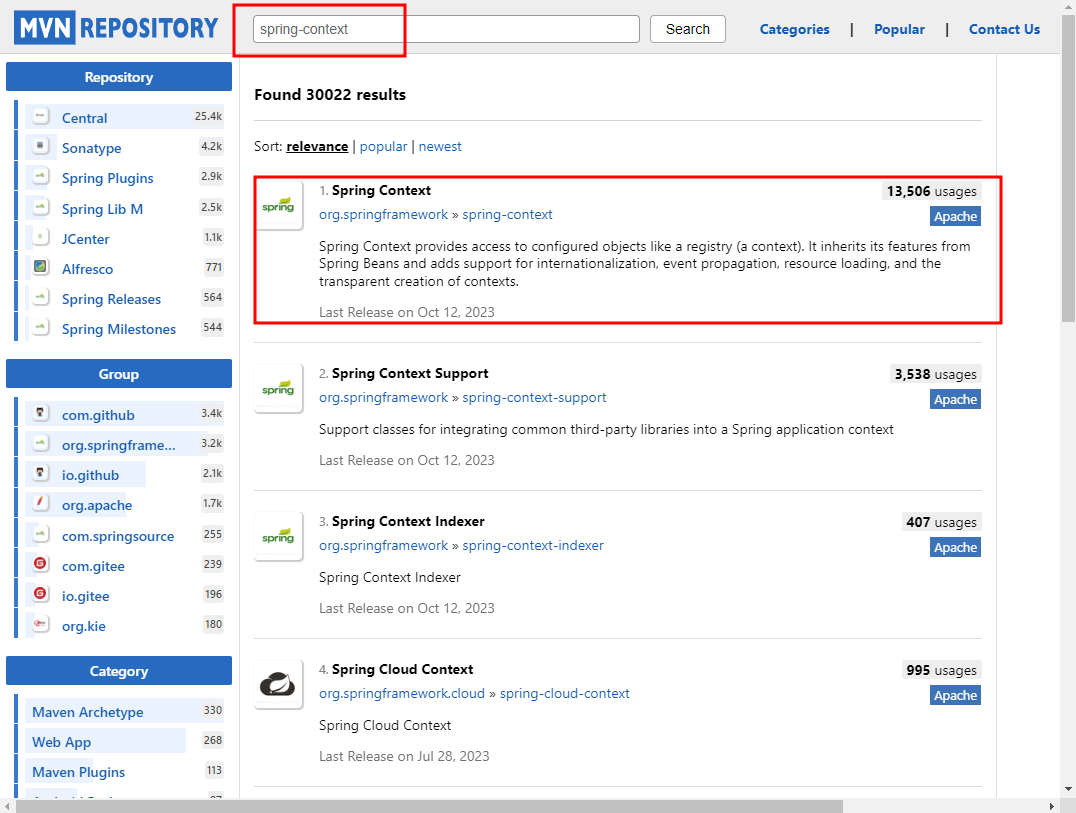Click the com.gitee group icon
The height and width of the screenshot is (813, 1076).
pos(40,564)
